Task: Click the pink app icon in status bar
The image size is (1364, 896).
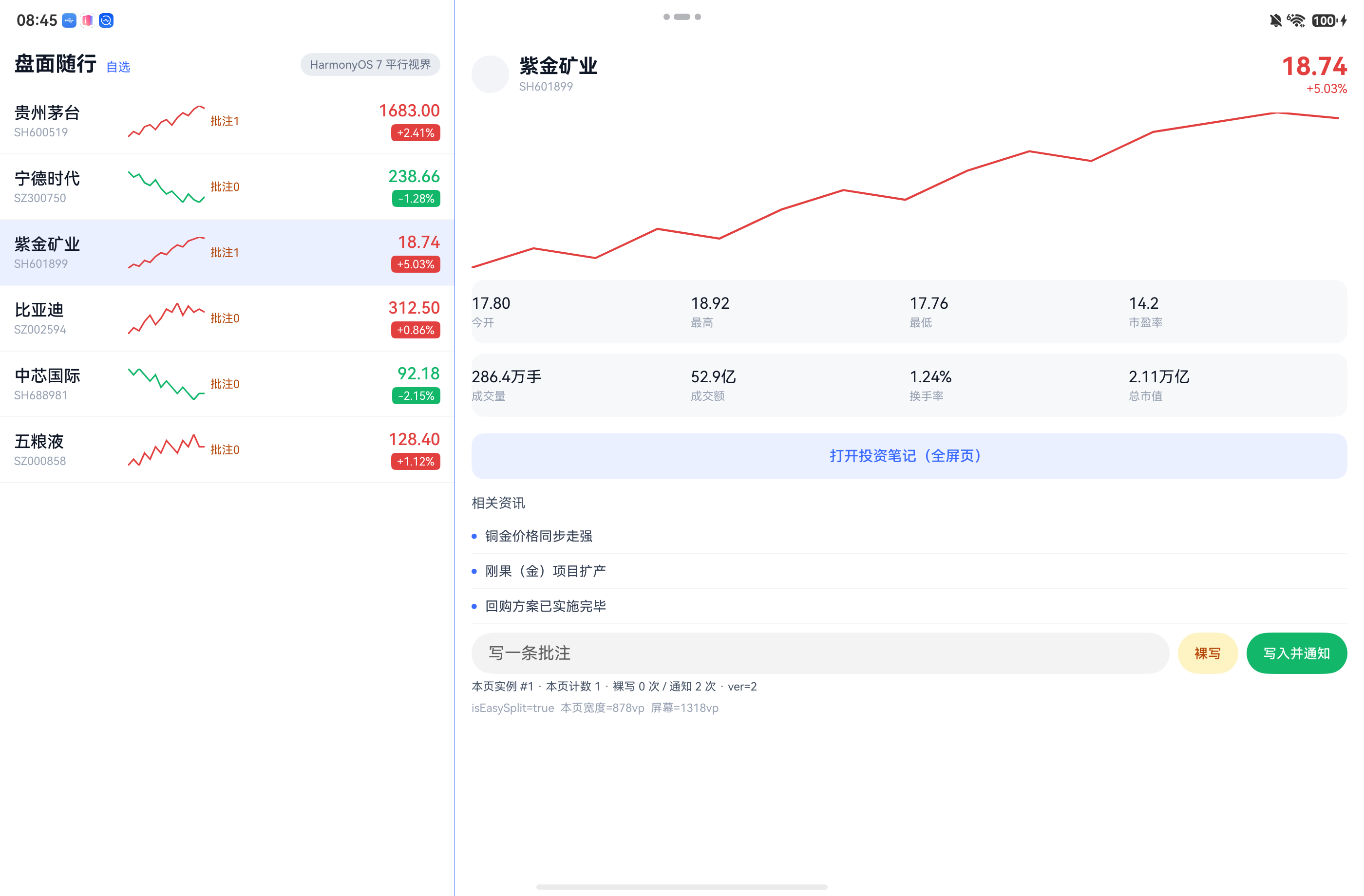Action: [88, 20]
